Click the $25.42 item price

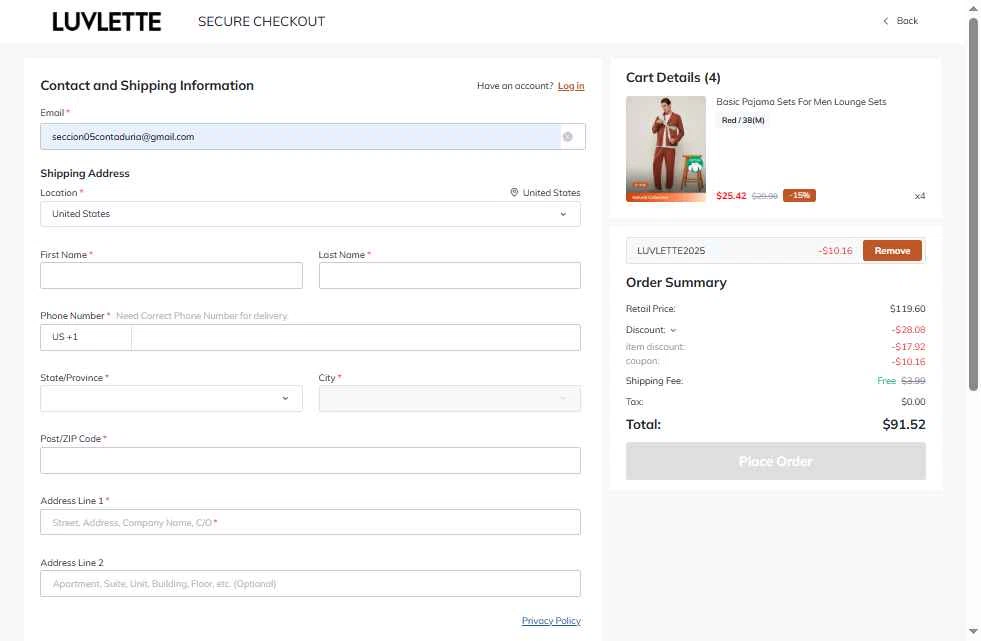[731, 196]
